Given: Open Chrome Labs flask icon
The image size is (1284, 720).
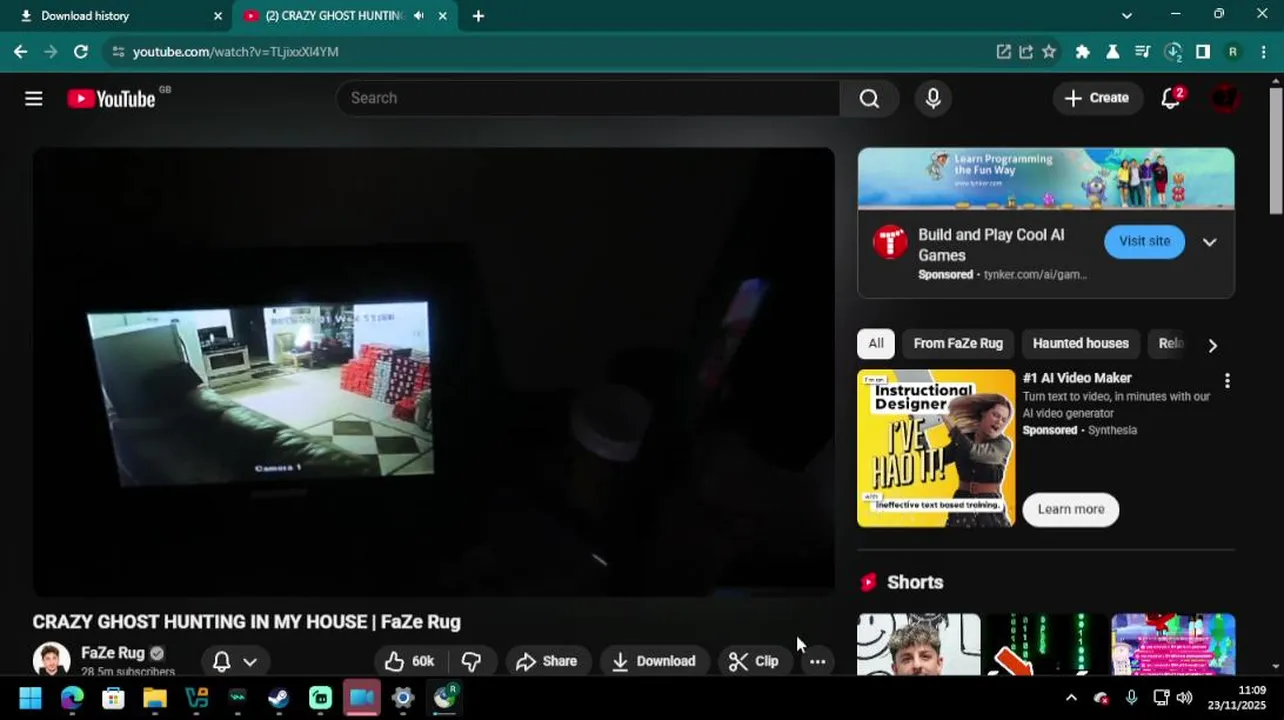Looking at the screenshot, I should click(1112, 51).
